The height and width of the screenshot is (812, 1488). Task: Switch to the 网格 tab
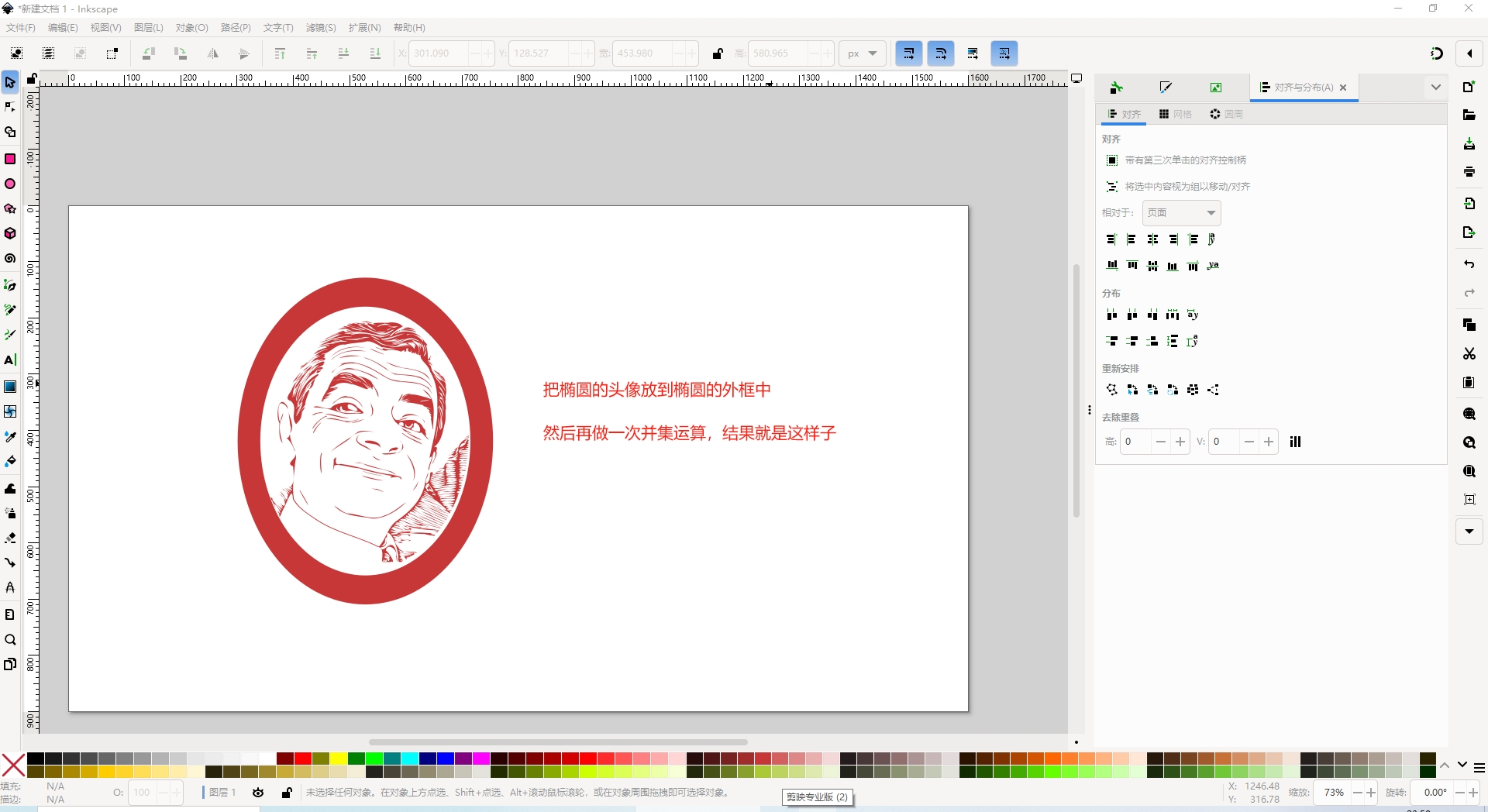tap(1175, 115)
